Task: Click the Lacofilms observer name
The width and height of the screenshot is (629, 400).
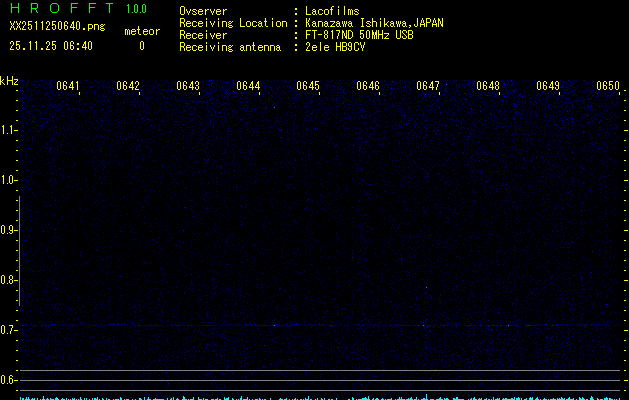Action: [x=333, y=11]
